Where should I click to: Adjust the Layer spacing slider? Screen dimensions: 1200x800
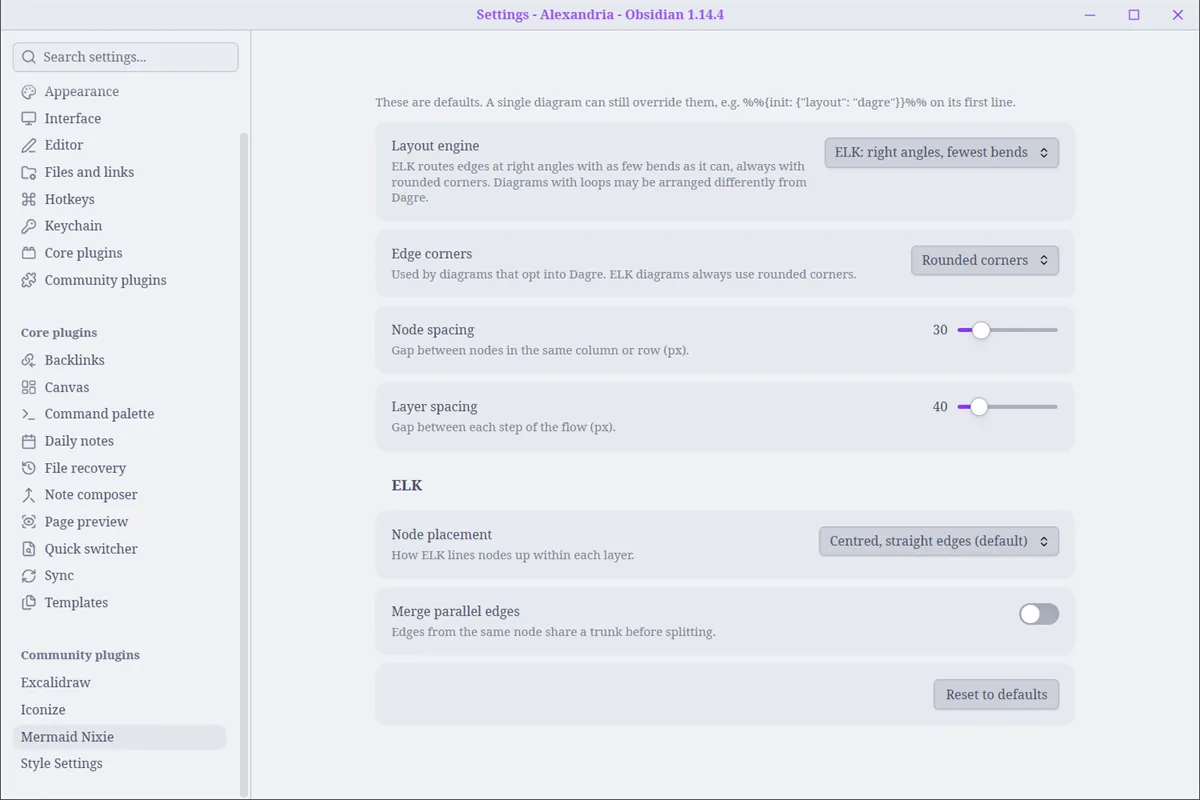click(x=1007, y=407)
